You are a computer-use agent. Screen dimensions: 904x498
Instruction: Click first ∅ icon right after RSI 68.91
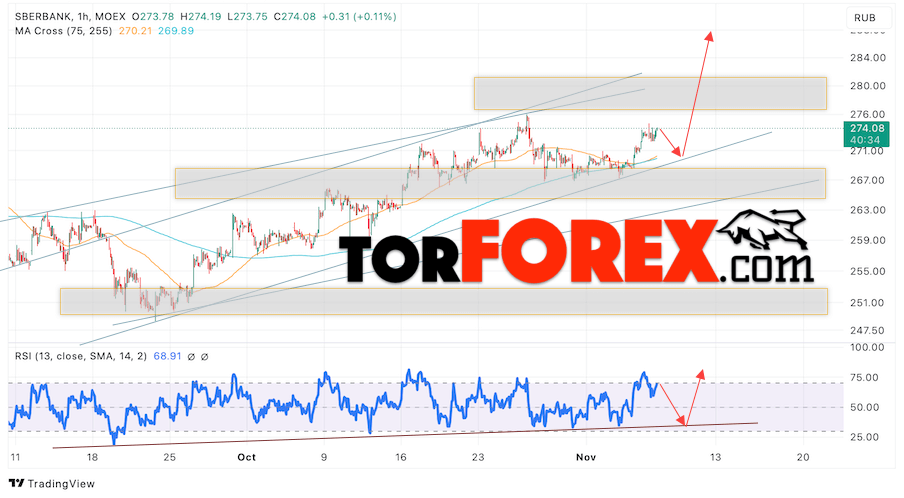point(191,357)
